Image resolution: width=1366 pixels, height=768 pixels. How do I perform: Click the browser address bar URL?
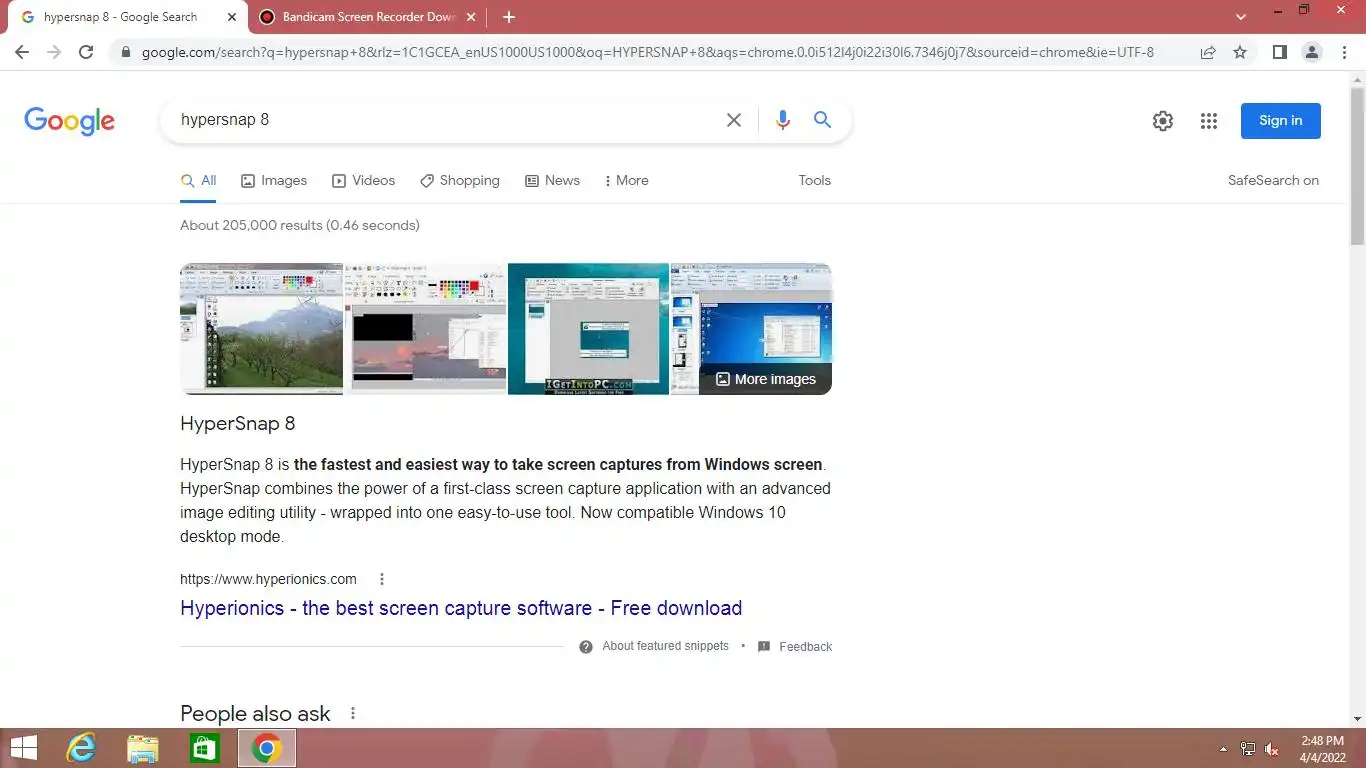[647, 52]
